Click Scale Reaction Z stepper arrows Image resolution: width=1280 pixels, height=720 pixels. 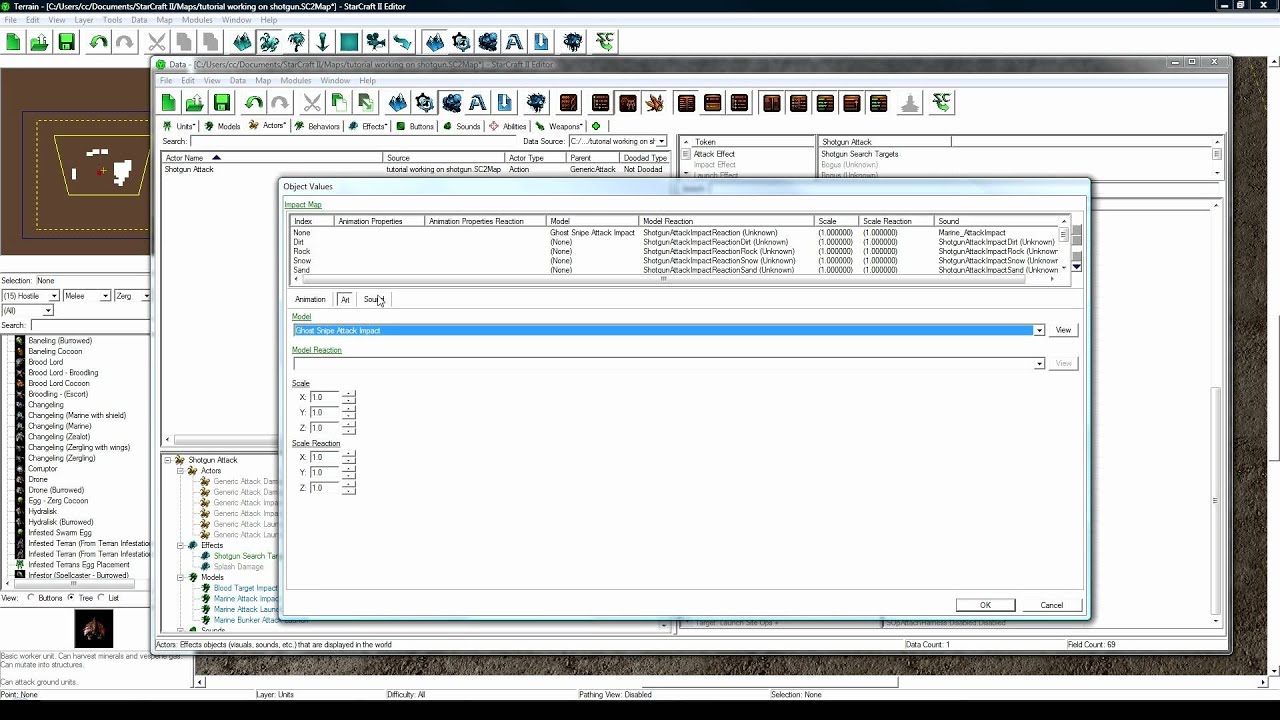click(x=348, y=488)
